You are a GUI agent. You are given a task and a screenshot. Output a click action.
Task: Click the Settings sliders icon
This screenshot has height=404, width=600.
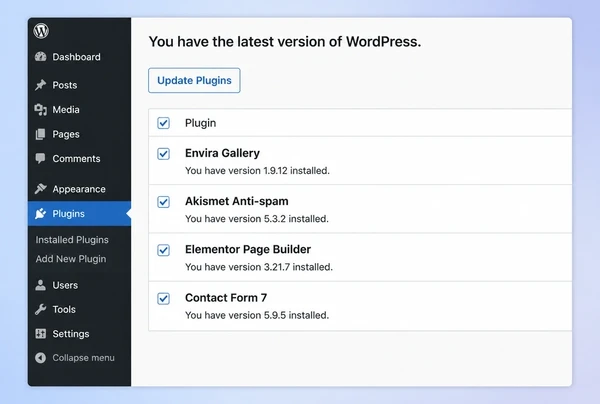pos(40,334)
